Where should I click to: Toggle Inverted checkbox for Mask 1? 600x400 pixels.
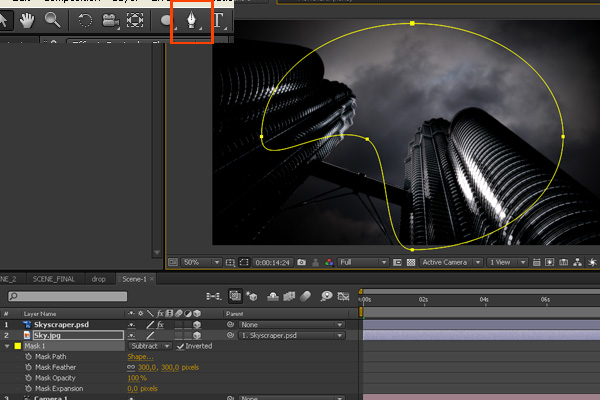(x=180, y=346)
